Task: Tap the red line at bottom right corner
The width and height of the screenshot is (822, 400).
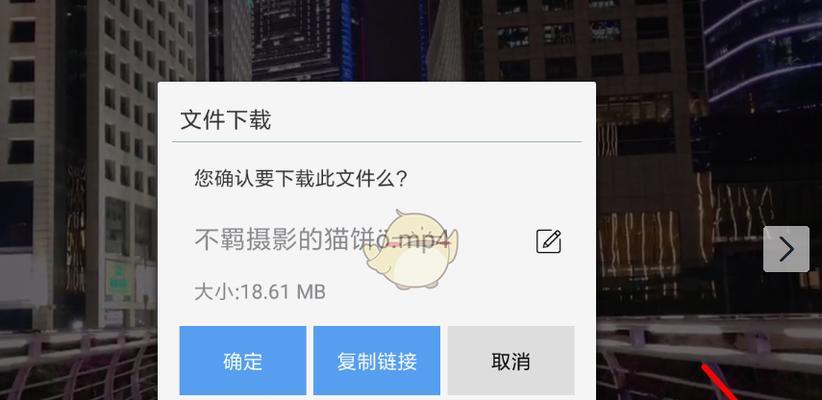Action: [x=721, y=382]
